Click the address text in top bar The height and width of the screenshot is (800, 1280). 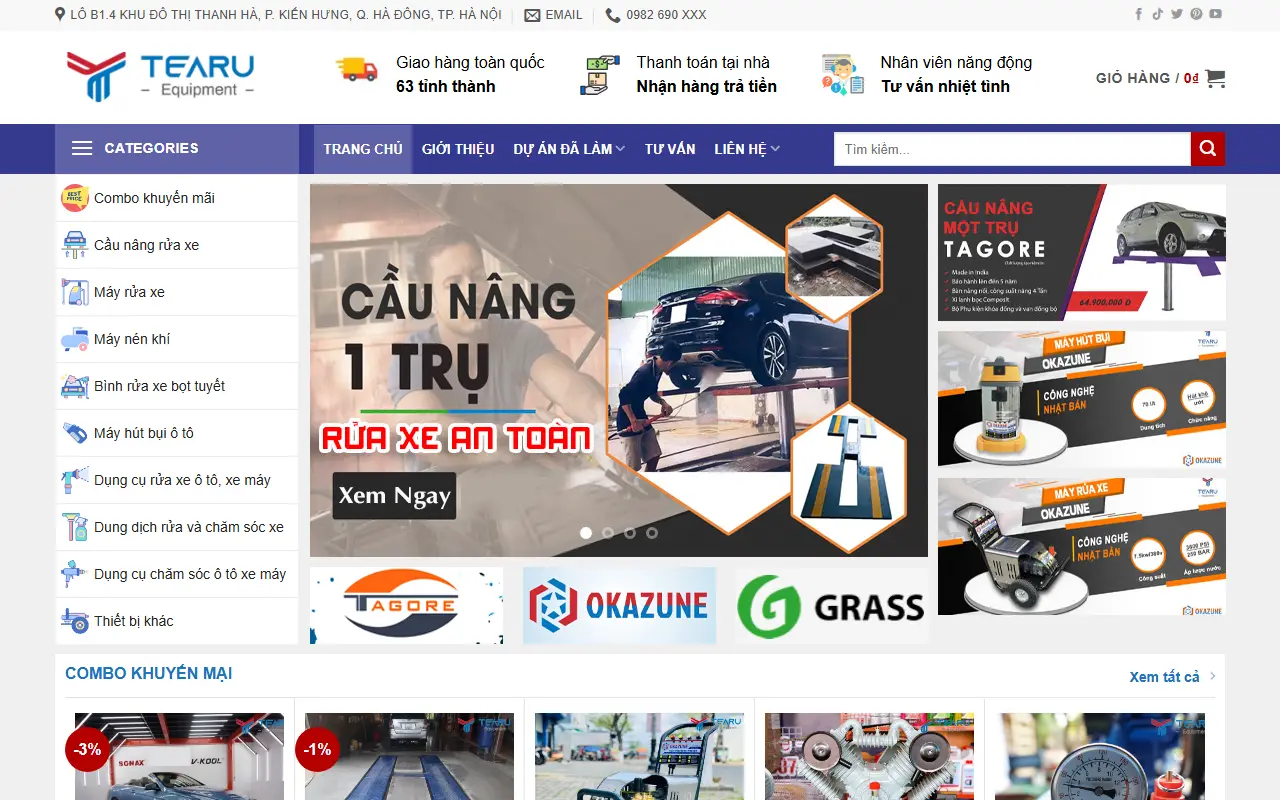click(x=286, y=15)
